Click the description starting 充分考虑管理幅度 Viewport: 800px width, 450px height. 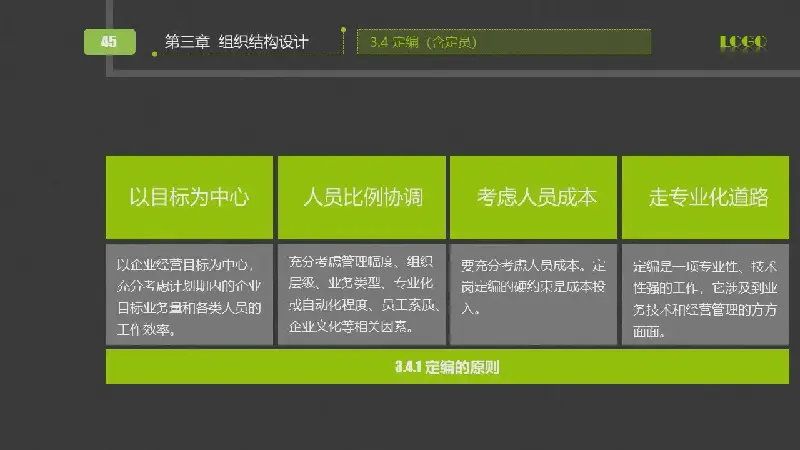[362, 294]
